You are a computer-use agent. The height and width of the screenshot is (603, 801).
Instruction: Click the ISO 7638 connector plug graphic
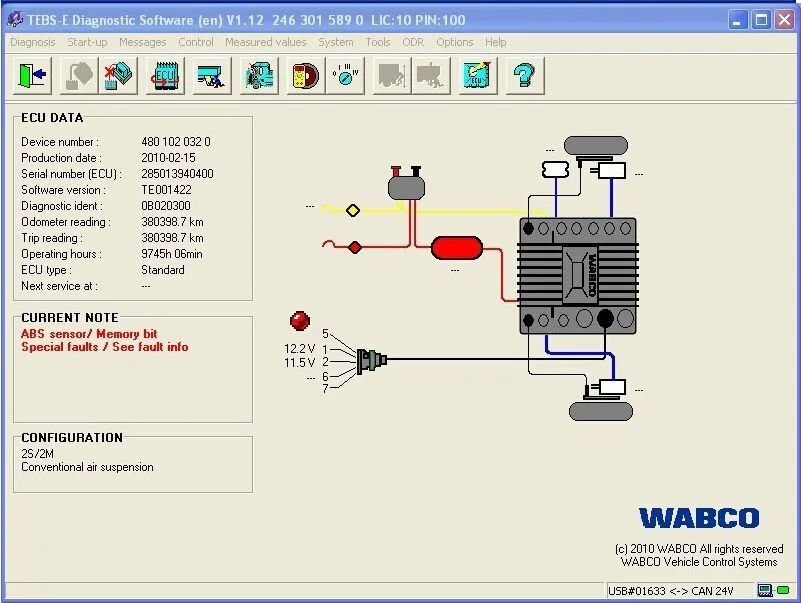tap(371, 360)
